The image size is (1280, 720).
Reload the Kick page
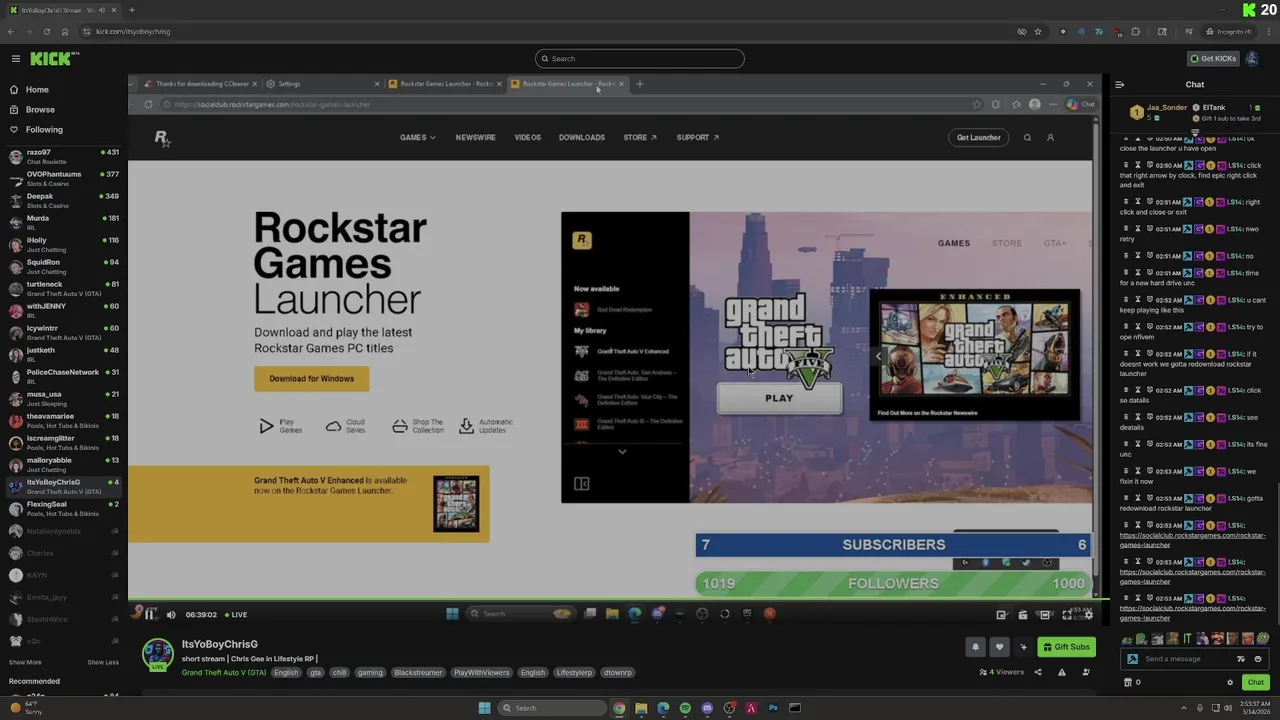tap(46, 31)
